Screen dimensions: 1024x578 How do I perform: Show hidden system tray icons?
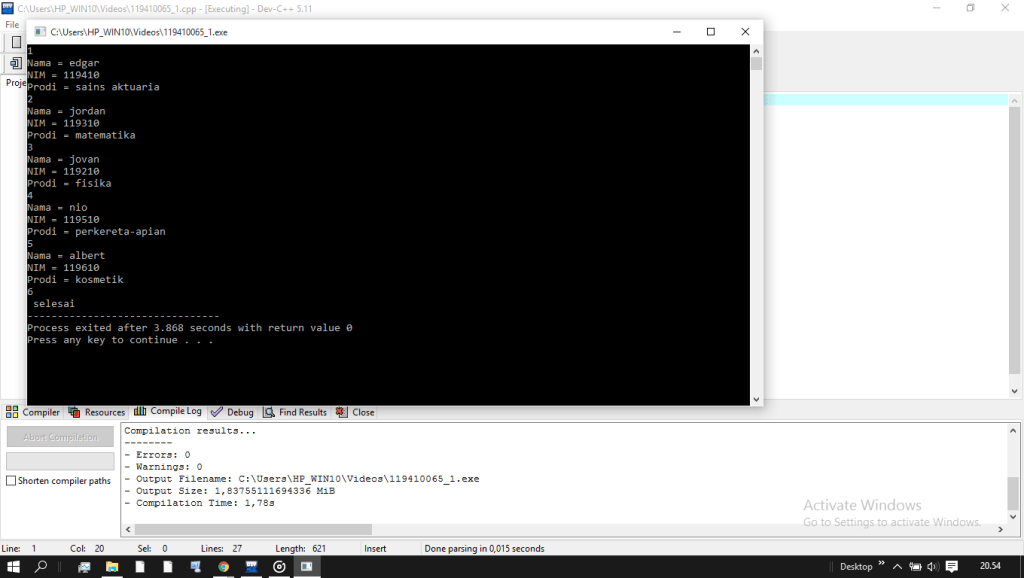tap(897, 566)
